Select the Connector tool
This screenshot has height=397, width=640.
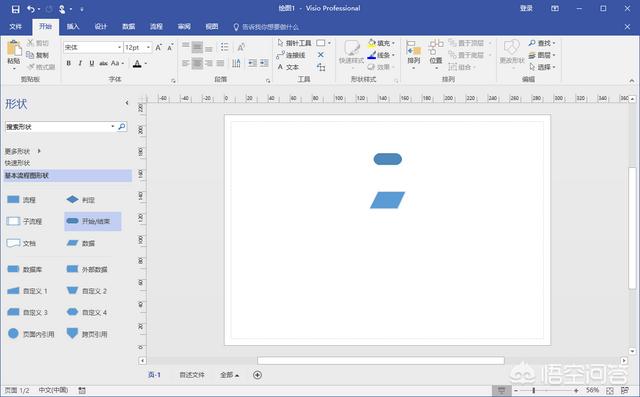291,55
